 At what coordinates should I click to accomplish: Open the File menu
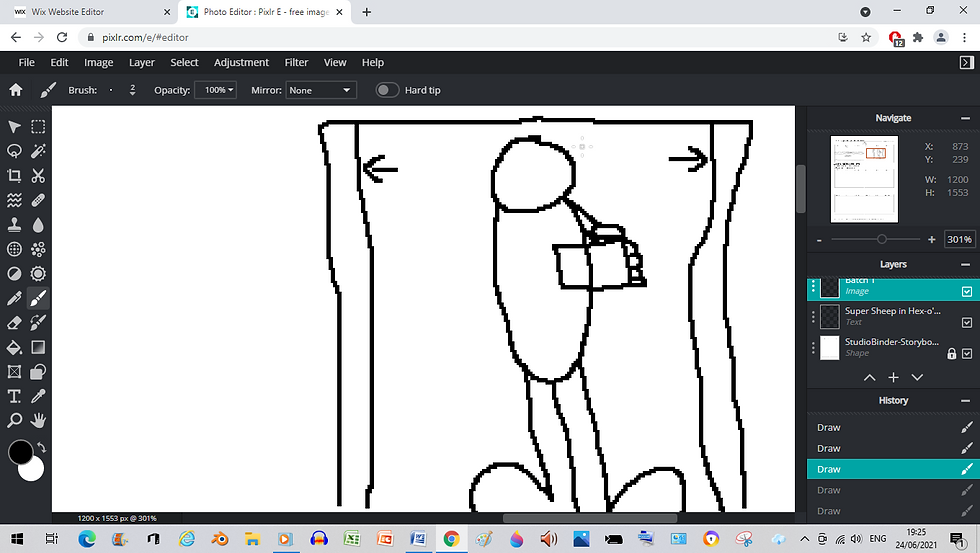[x=27, y=62]
